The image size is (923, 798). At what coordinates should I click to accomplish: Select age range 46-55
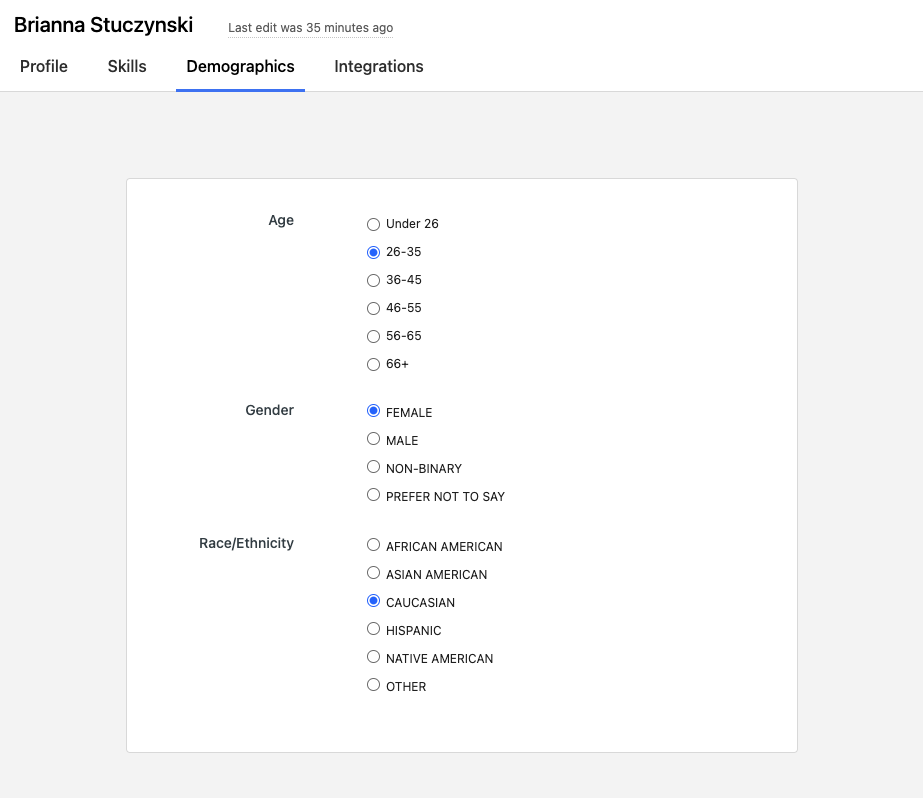(373, 308)
